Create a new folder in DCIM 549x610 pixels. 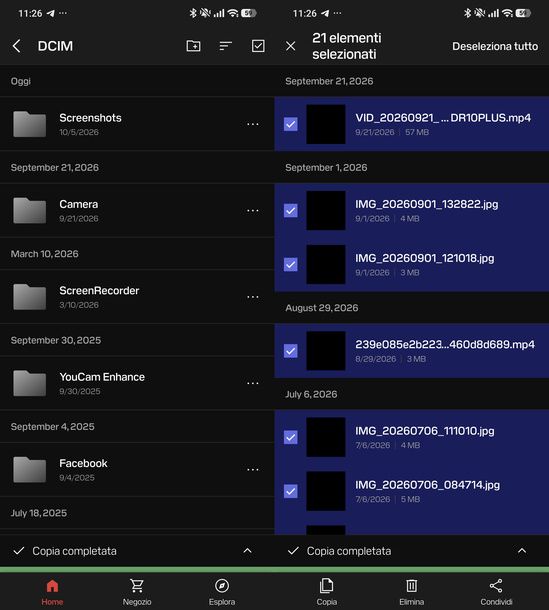pos(193,46)
